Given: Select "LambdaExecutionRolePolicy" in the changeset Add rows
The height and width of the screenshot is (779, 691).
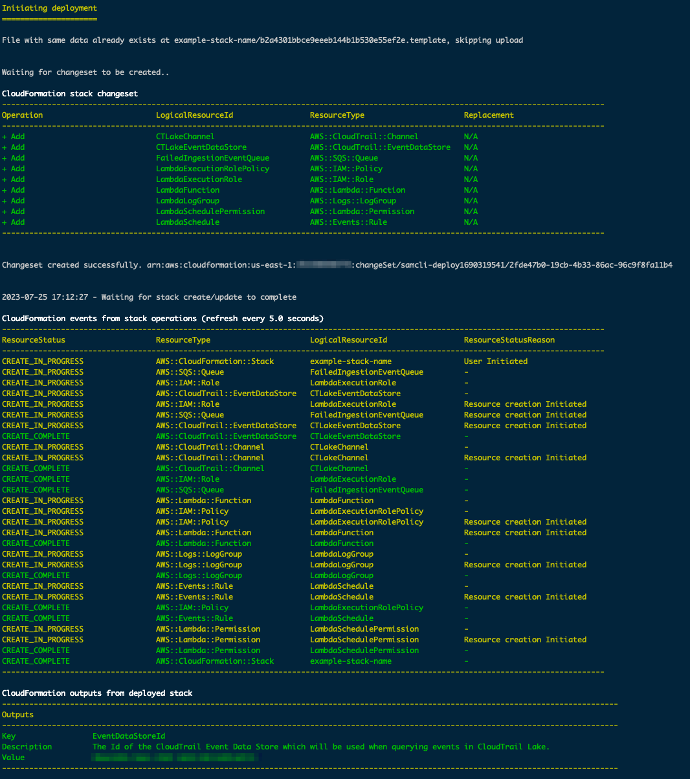Looking at the screenshot, I should [x=213, y=169].
